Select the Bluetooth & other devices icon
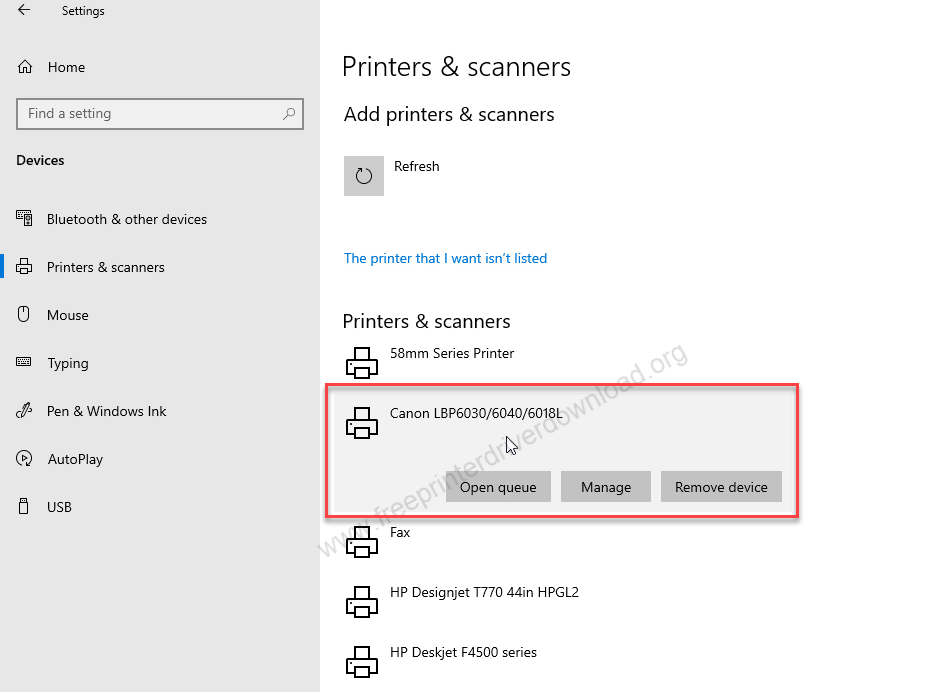Screen dimensions: 945x692 pyautogui.click(x=24, y=218)
